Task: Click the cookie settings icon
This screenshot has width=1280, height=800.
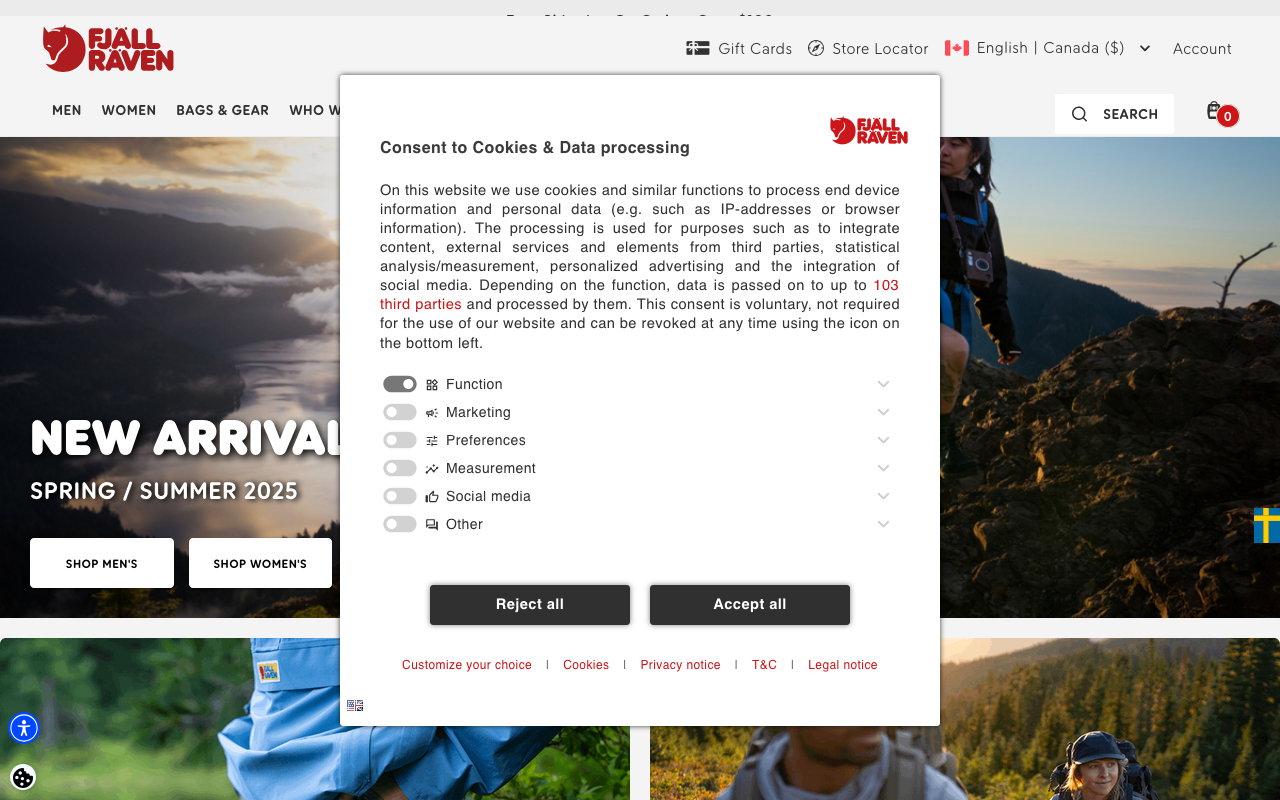Action: click(x=23, y=777)
